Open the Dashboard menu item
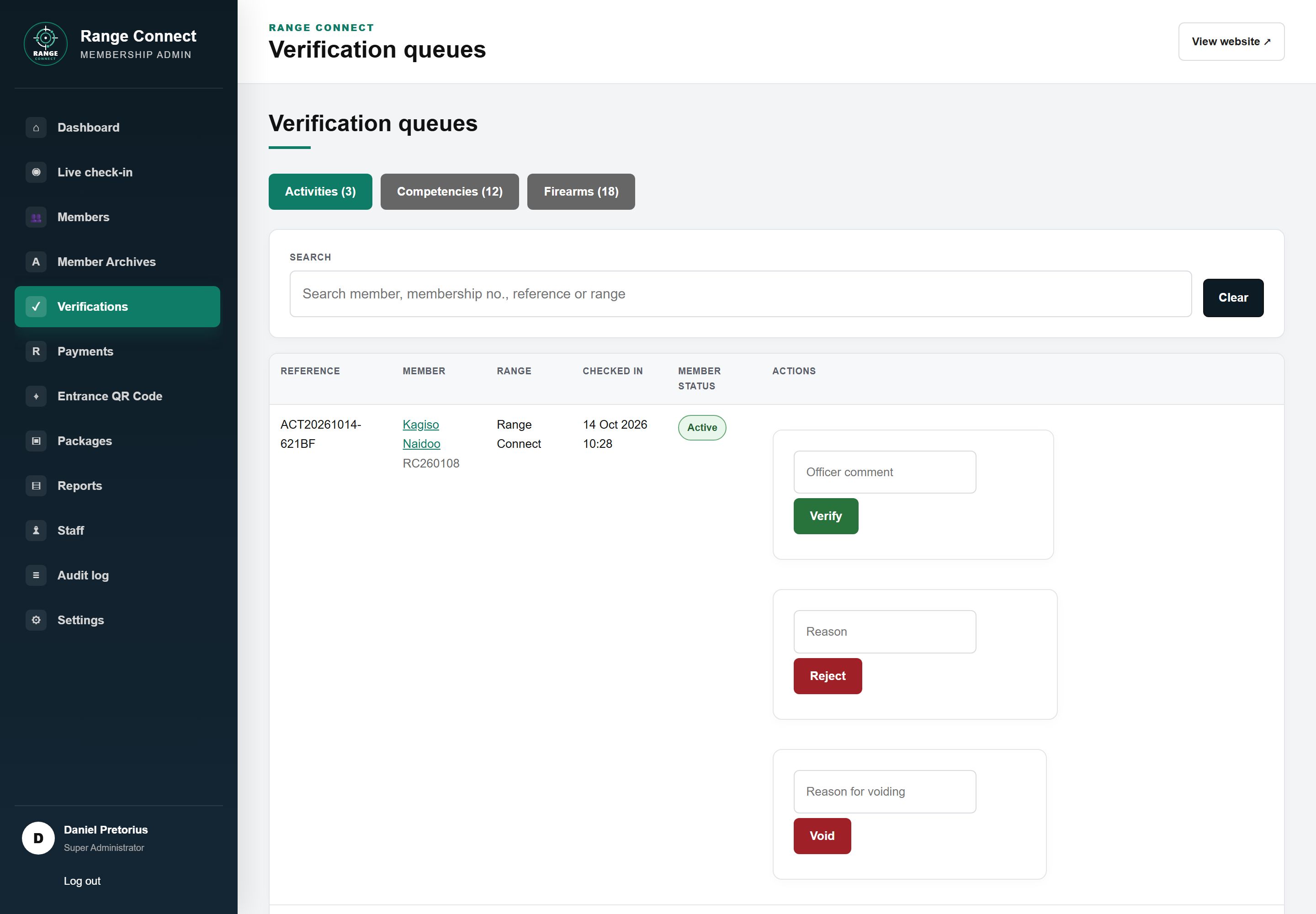The width and height of the screenshot is (1316, 914). point(117,127)
